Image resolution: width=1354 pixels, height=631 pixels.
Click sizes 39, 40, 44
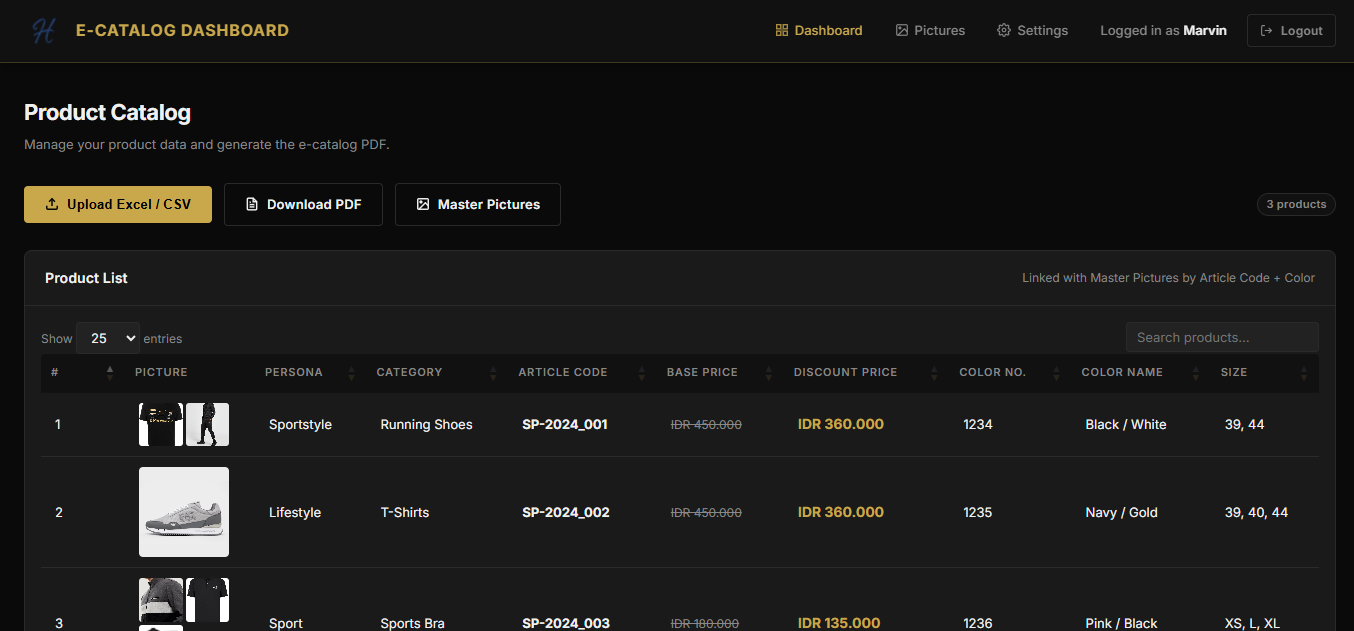[x=1256, y=512]
